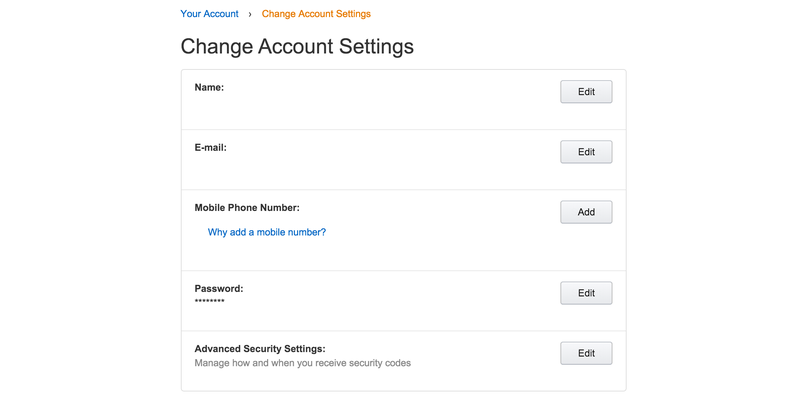Select the E-mail: field label
Viewport: 800px width, 400px height.
[x=210, y=147]
